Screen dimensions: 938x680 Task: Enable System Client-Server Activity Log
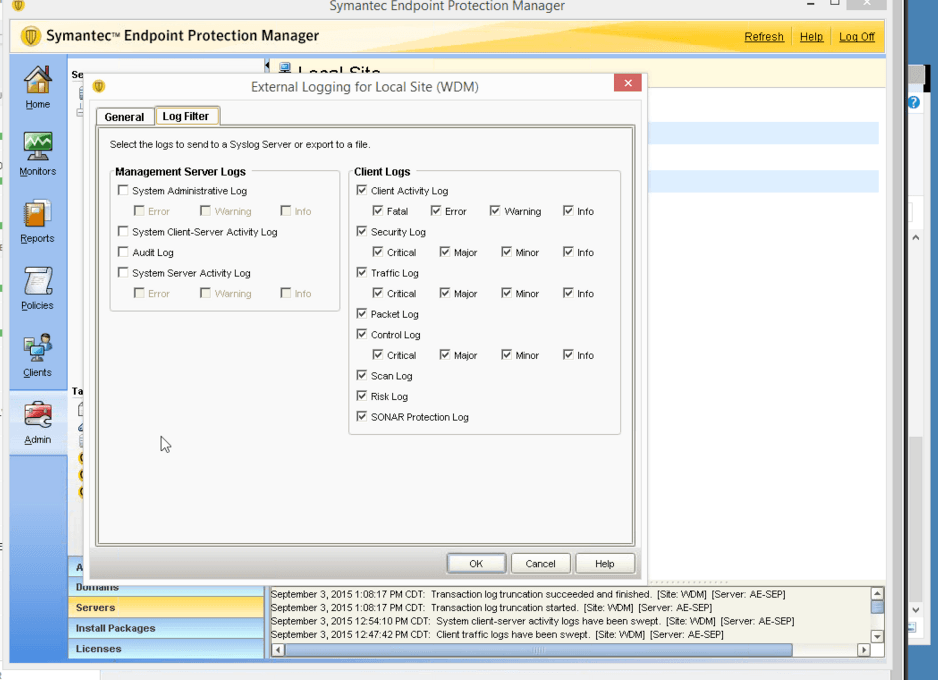[x=123, y=231]
